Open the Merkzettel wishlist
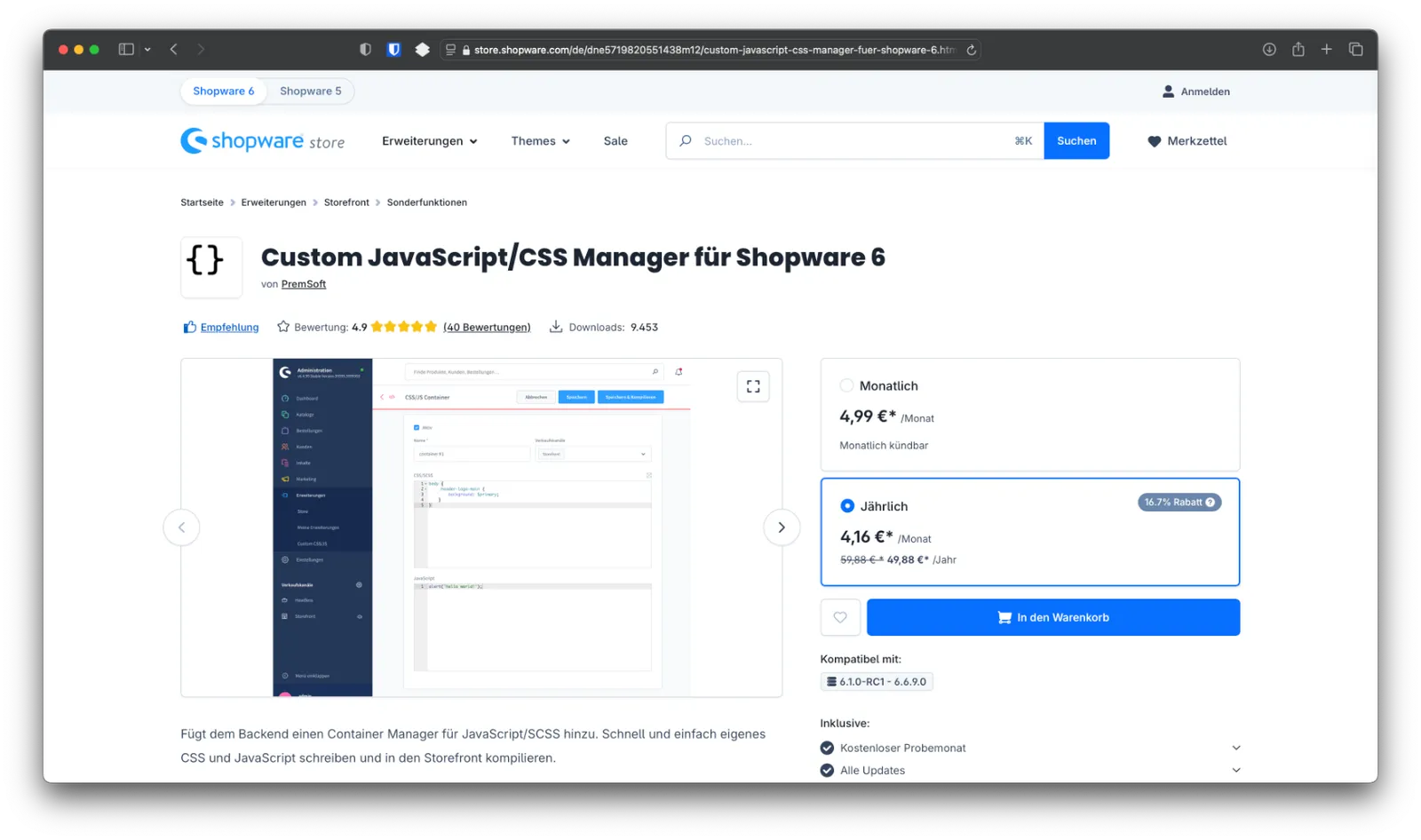The height and width of the screenshot is (840, 1421). click(1187, 140)
